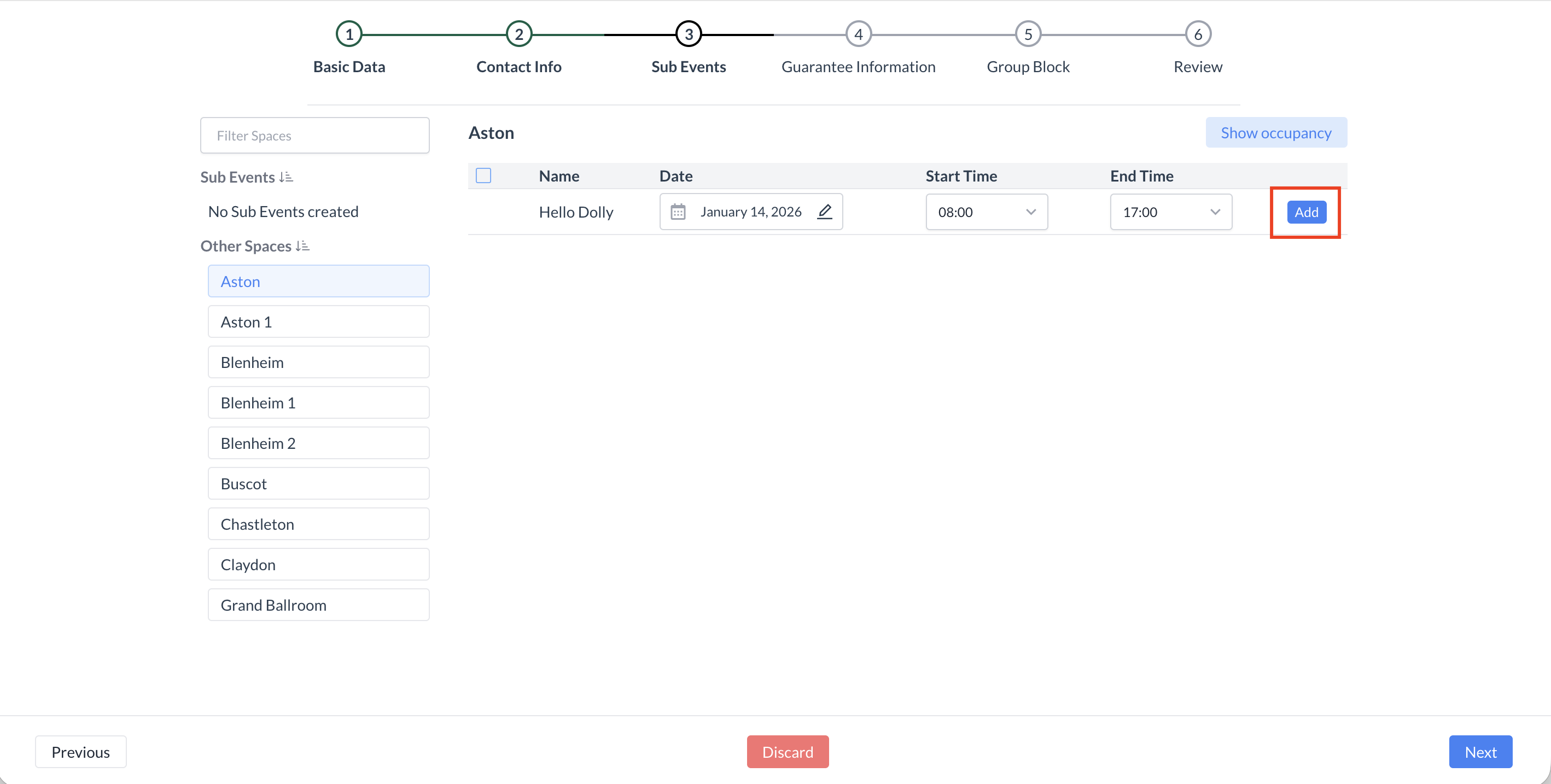Go to step 1 circle Basic Data

348,34
